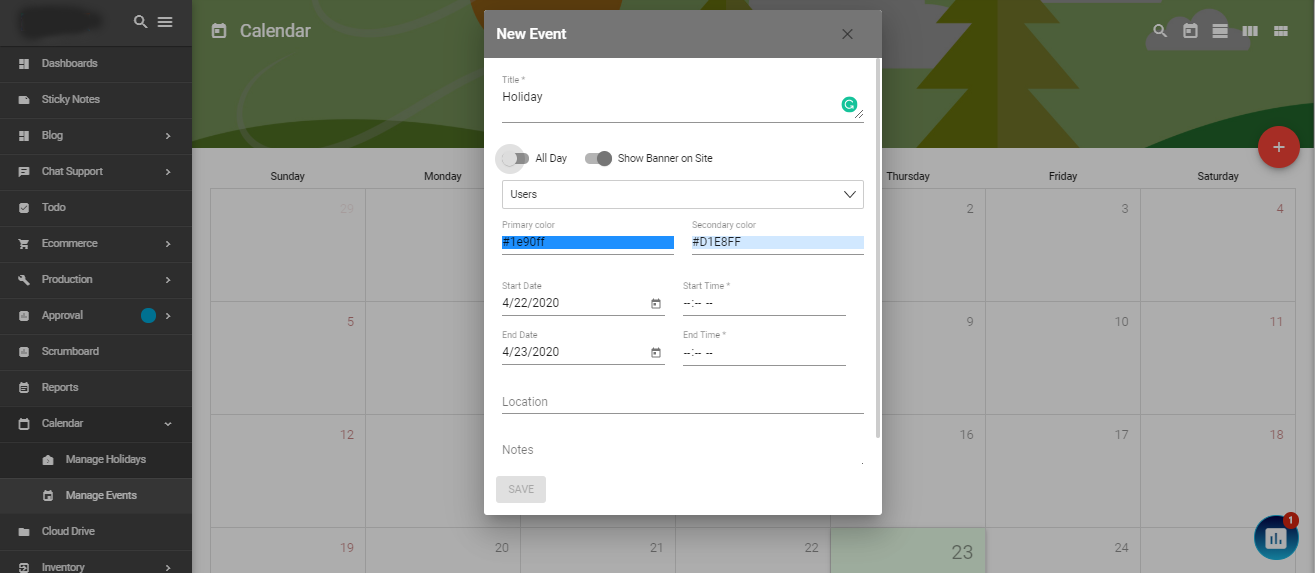Image resolution: width=1315 pixels, height=573 pixels.
Task: Click the Inventory icon
Action: pyautogui.click(x=24, y=567)
